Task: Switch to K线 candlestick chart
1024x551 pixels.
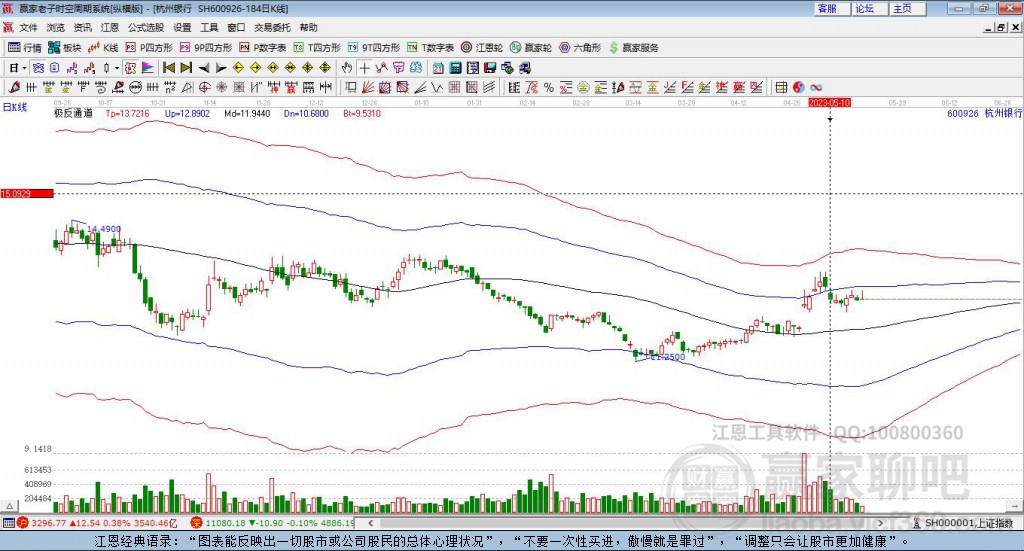Action: tap(104, 47)
